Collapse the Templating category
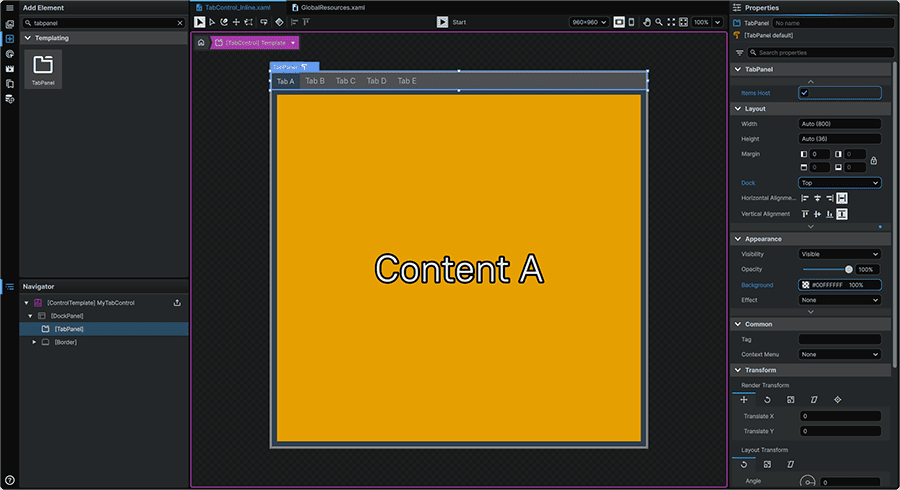 click(28, 38)
